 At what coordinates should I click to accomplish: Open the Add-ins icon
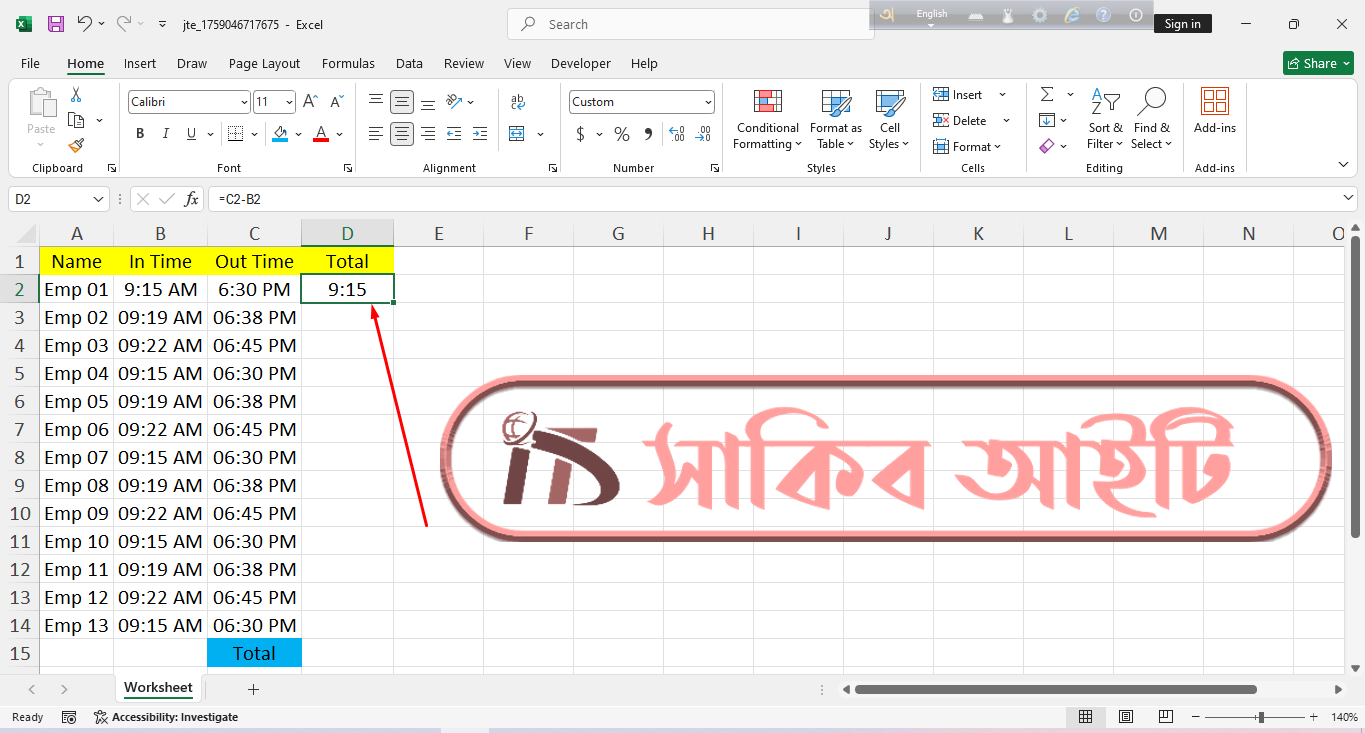coord(1214,110)
